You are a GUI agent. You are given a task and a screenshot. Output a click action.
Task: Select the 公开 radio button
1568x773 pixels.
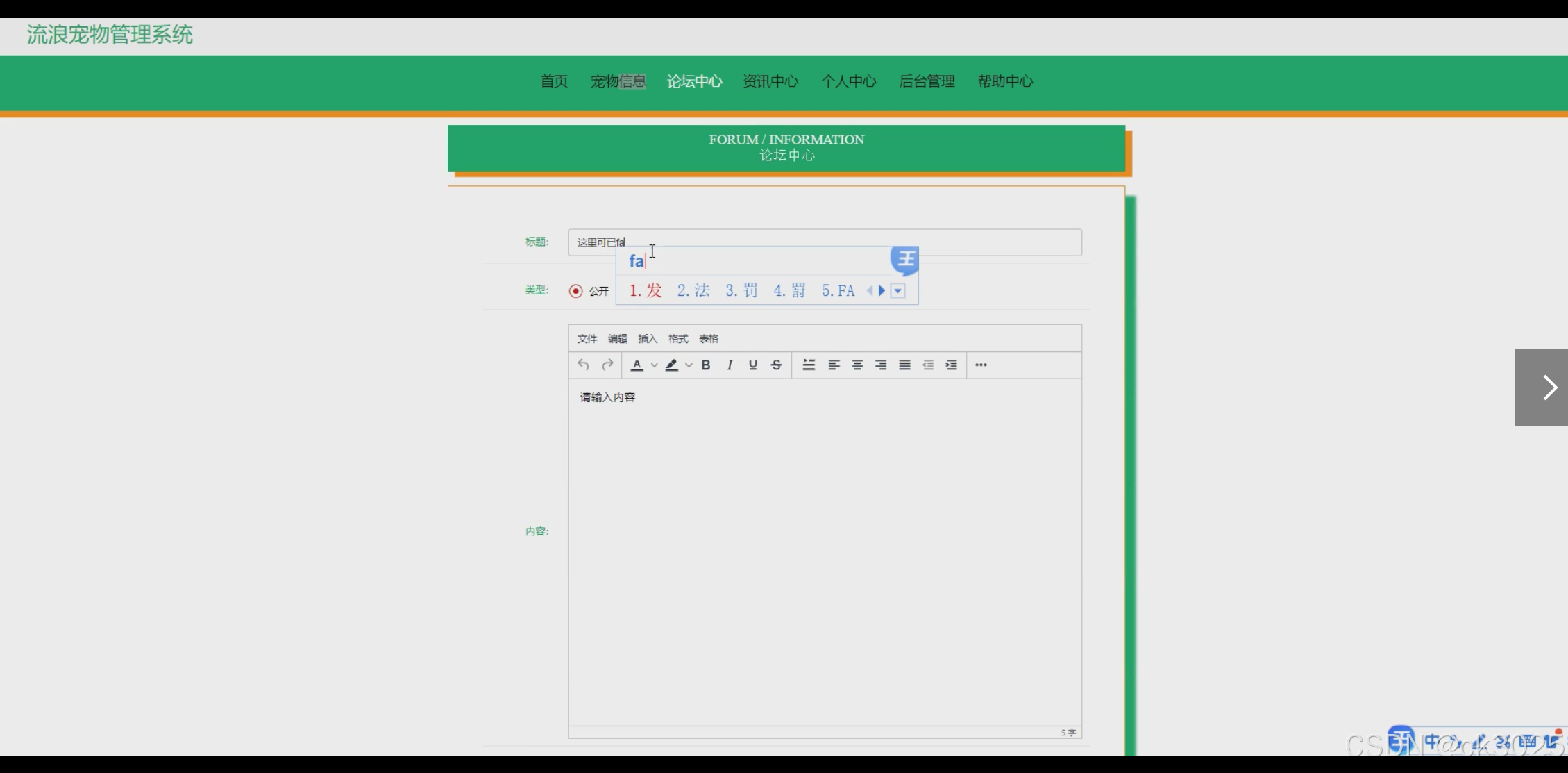coord(575,291)
